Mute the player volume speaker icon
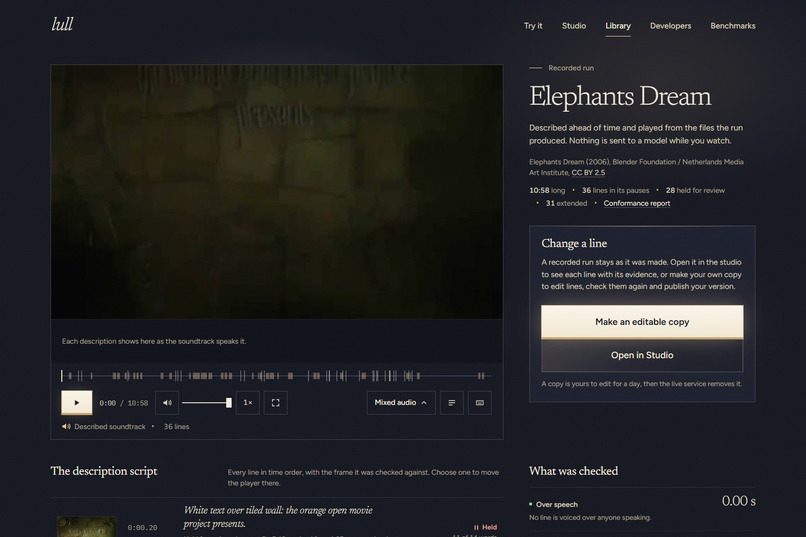Image resolution: width=806 pixels, height=537 pixels. pyautogui.click(x=167, y=403)
